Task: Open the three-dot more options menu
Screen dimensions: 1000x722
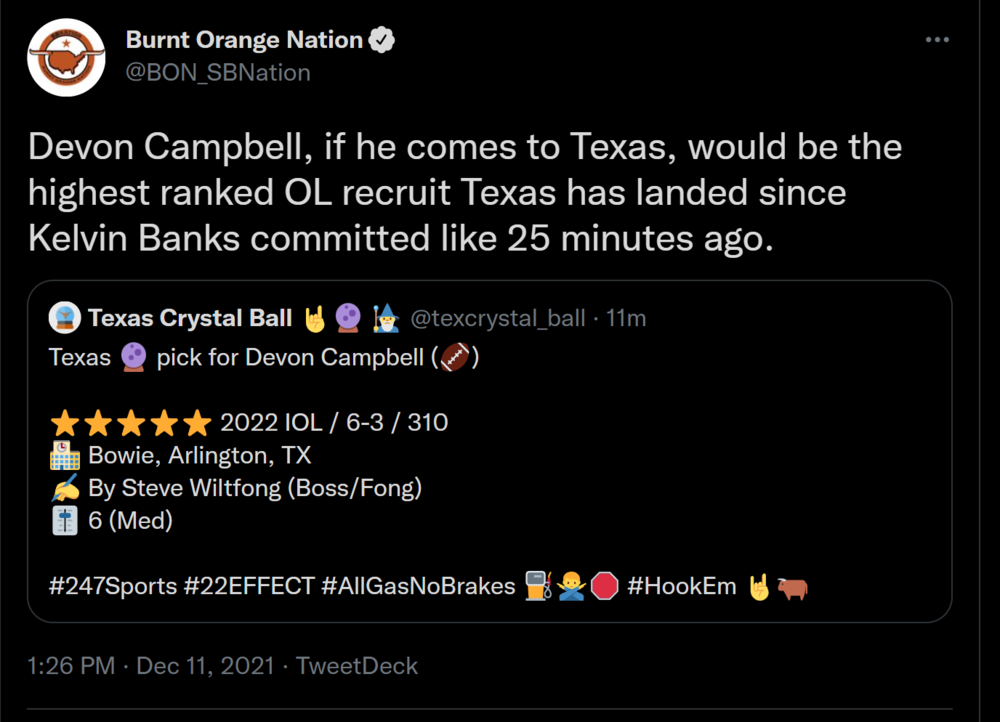Action: (937, 40)
